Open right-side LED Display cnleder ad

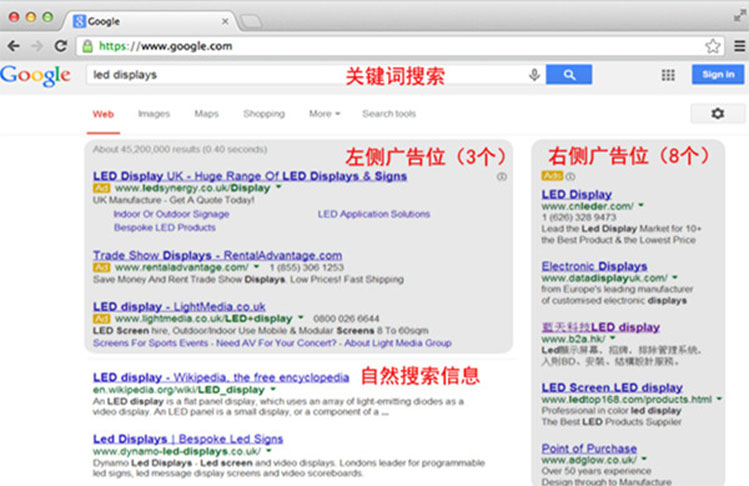tap(577, 194)
